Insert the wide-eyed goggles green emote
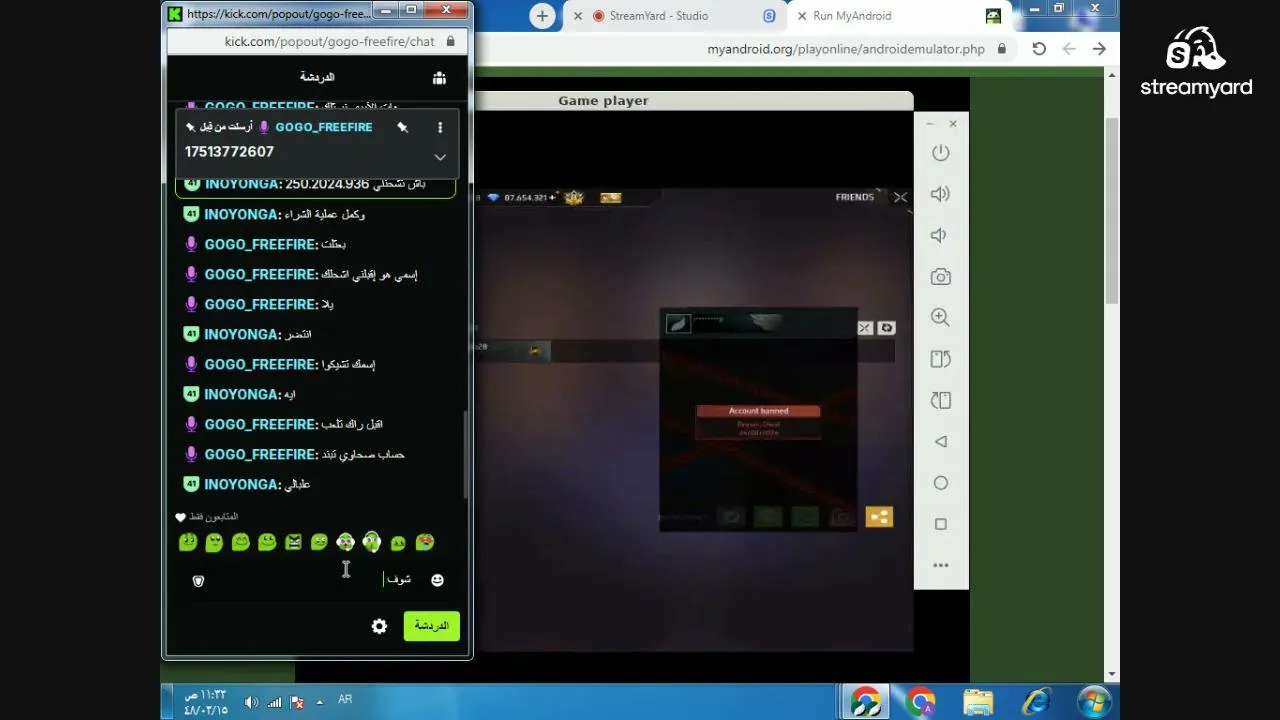The image size is (1280, 720). tap(345, 542)
